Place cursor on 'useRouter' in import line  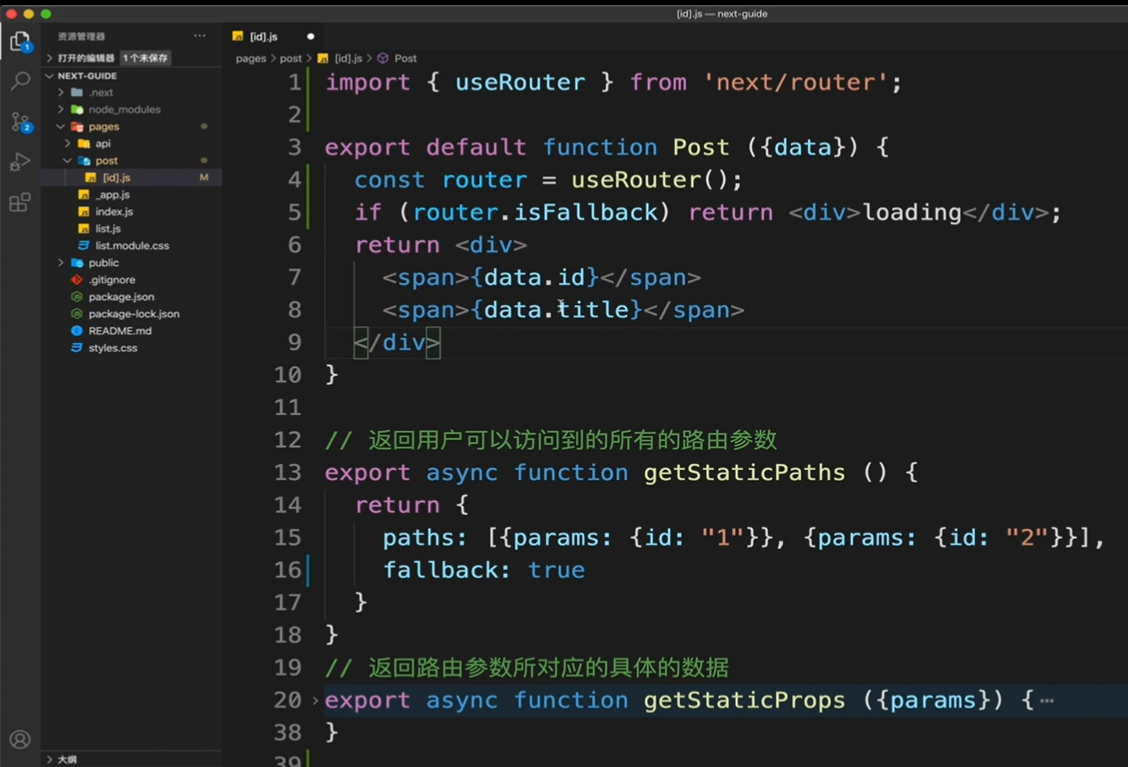pos(519,82)
